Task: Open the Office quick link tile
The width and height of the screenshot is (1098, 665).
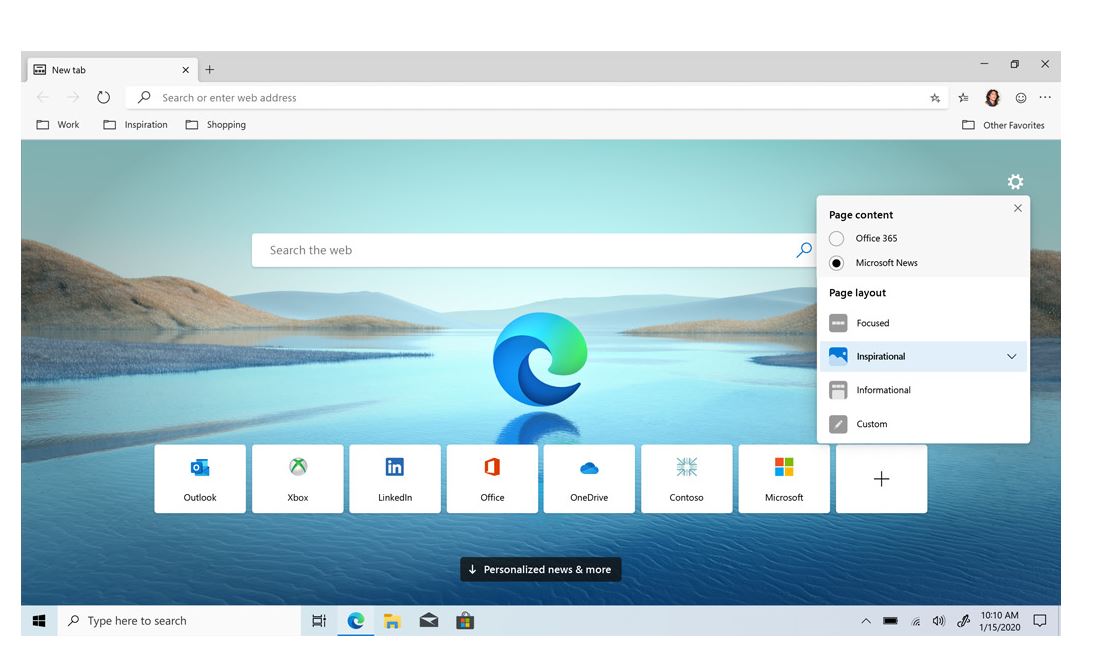Action: point(492,479)
